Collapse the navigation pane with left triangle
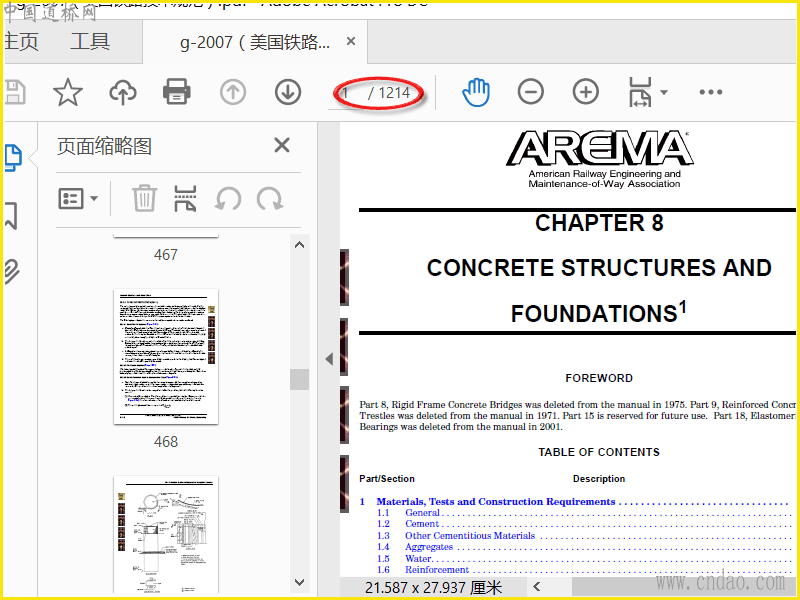The height and width of the screenshot is (600, 800). pyautogui.click(x=329, y=359)
